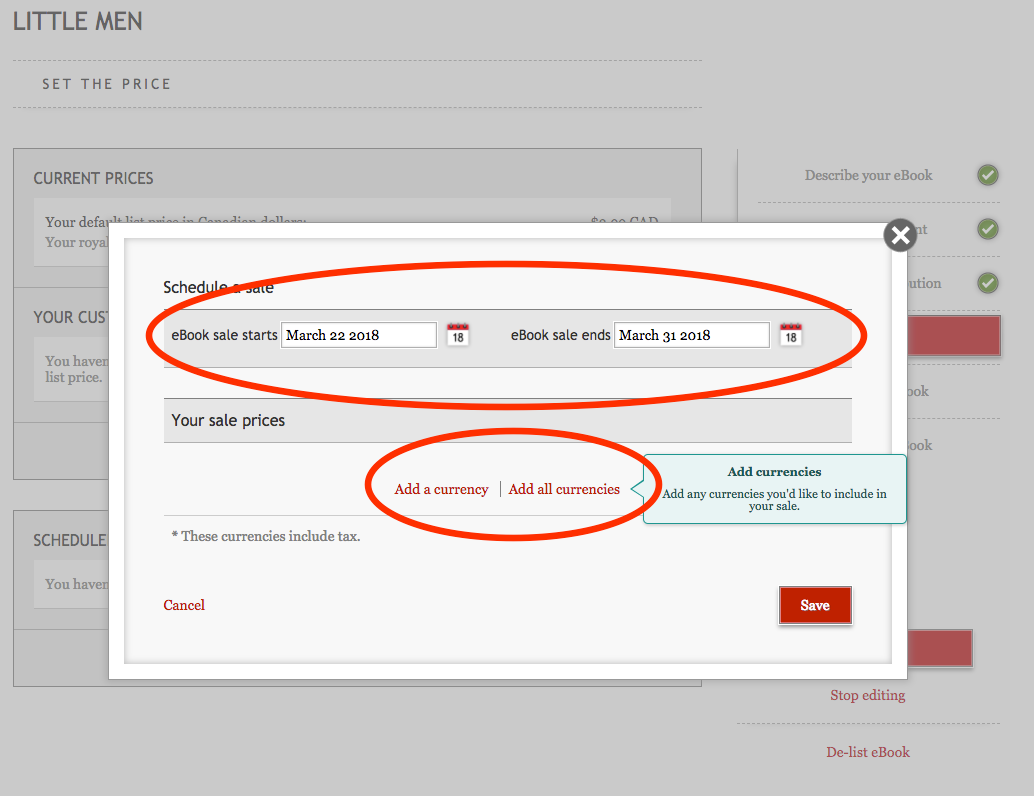Focus the eBook sale starts date field
1034x796 pixels.
point(359,335)
